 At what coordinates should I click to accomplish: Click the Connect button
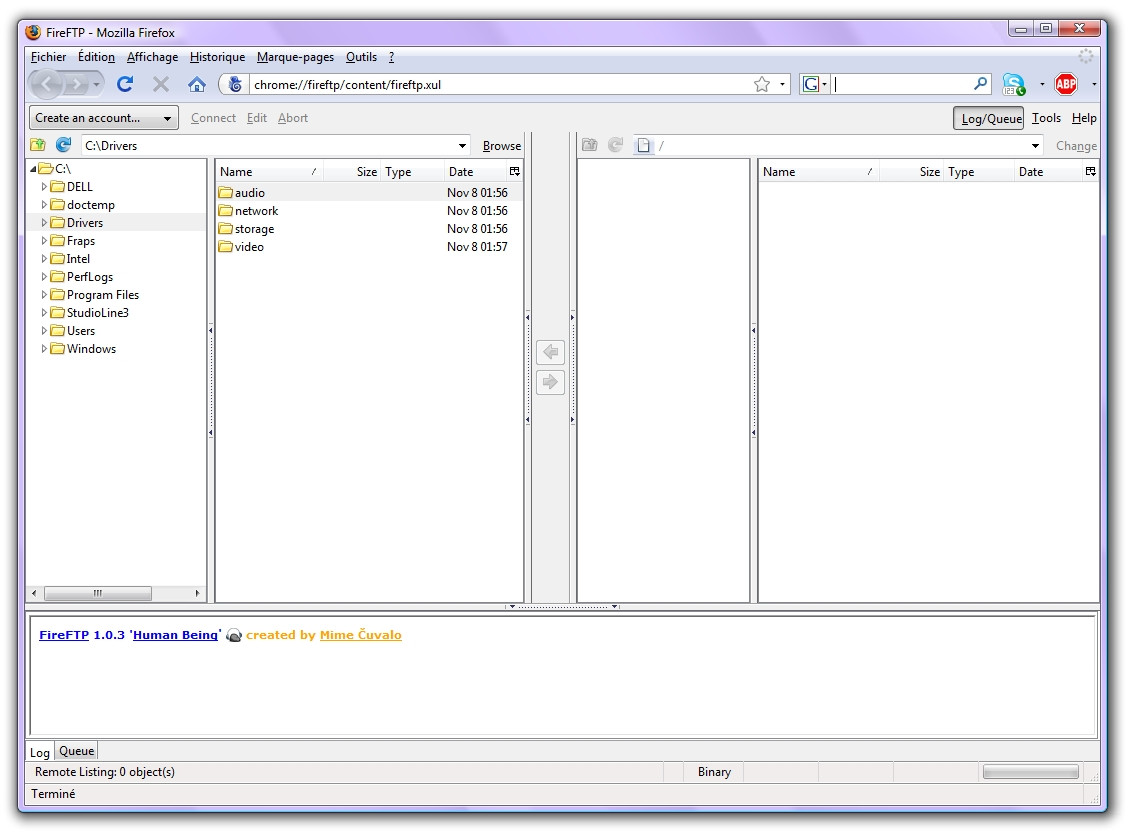click(214, 118)
